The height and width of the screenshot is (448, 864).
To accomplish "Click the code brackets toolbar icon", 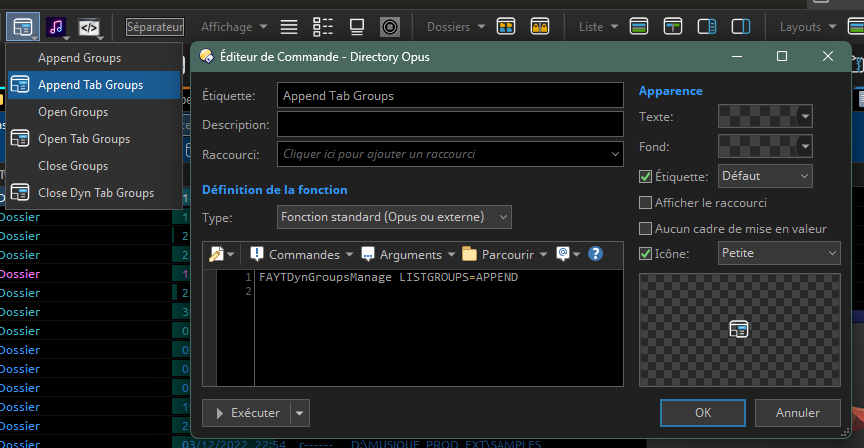I will pos(89,26).
